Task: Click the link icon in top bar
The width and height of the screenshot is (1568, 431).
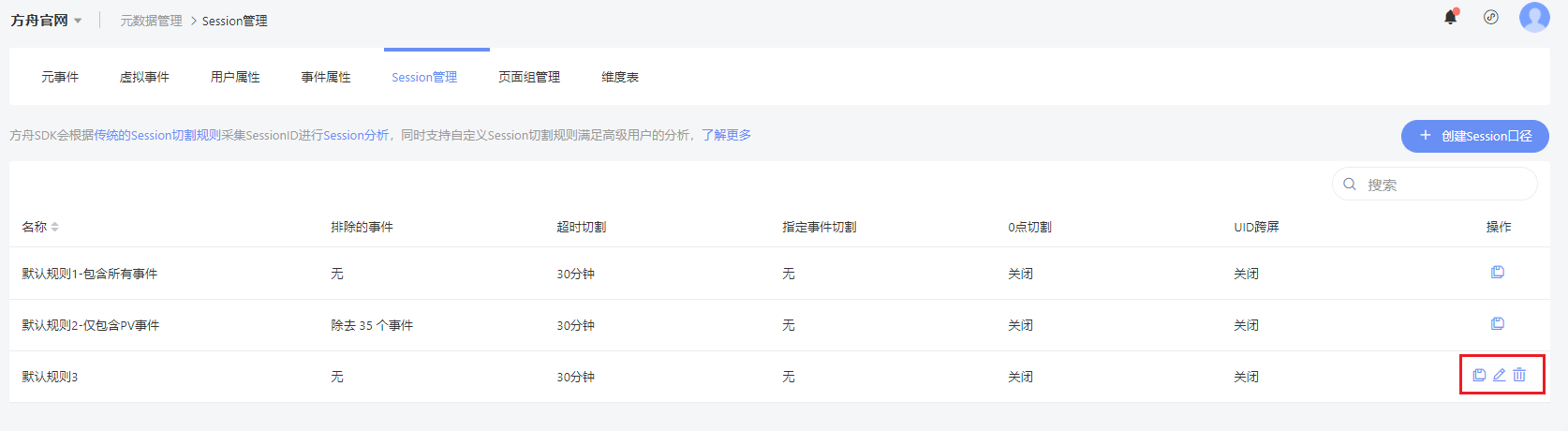Action: coord(1491,17)
